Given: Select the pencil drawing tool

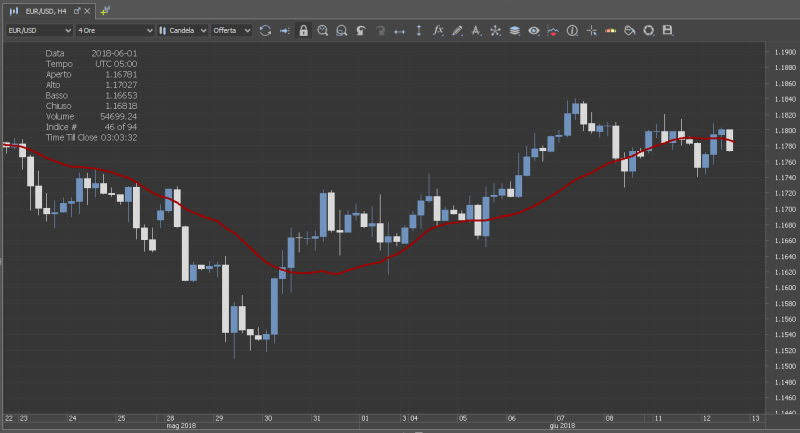Looking at the screenshot, I should coord(457,31).
